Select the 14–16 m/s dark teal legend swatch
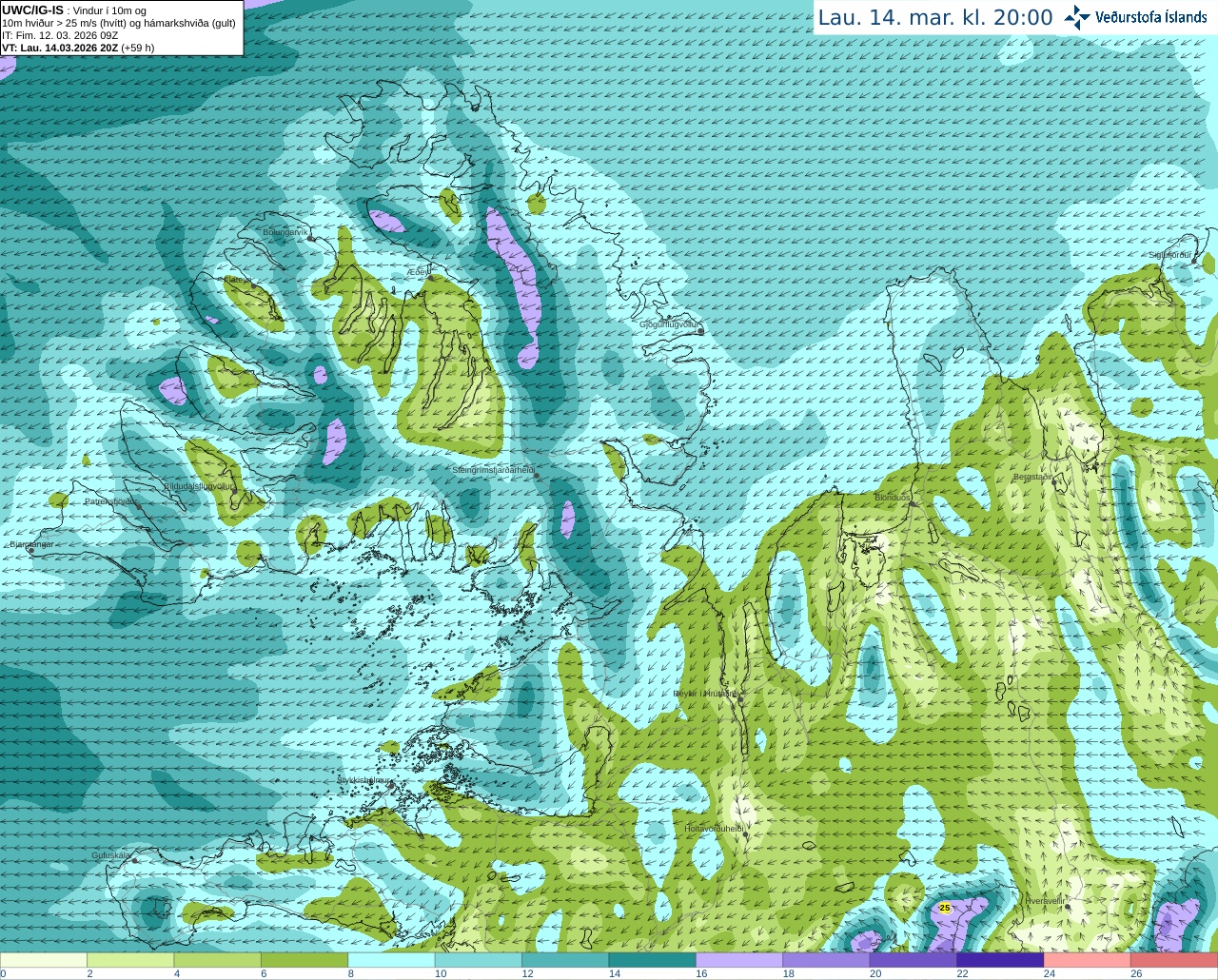The width and height of the screenshot is (1218, 980). 653,961
